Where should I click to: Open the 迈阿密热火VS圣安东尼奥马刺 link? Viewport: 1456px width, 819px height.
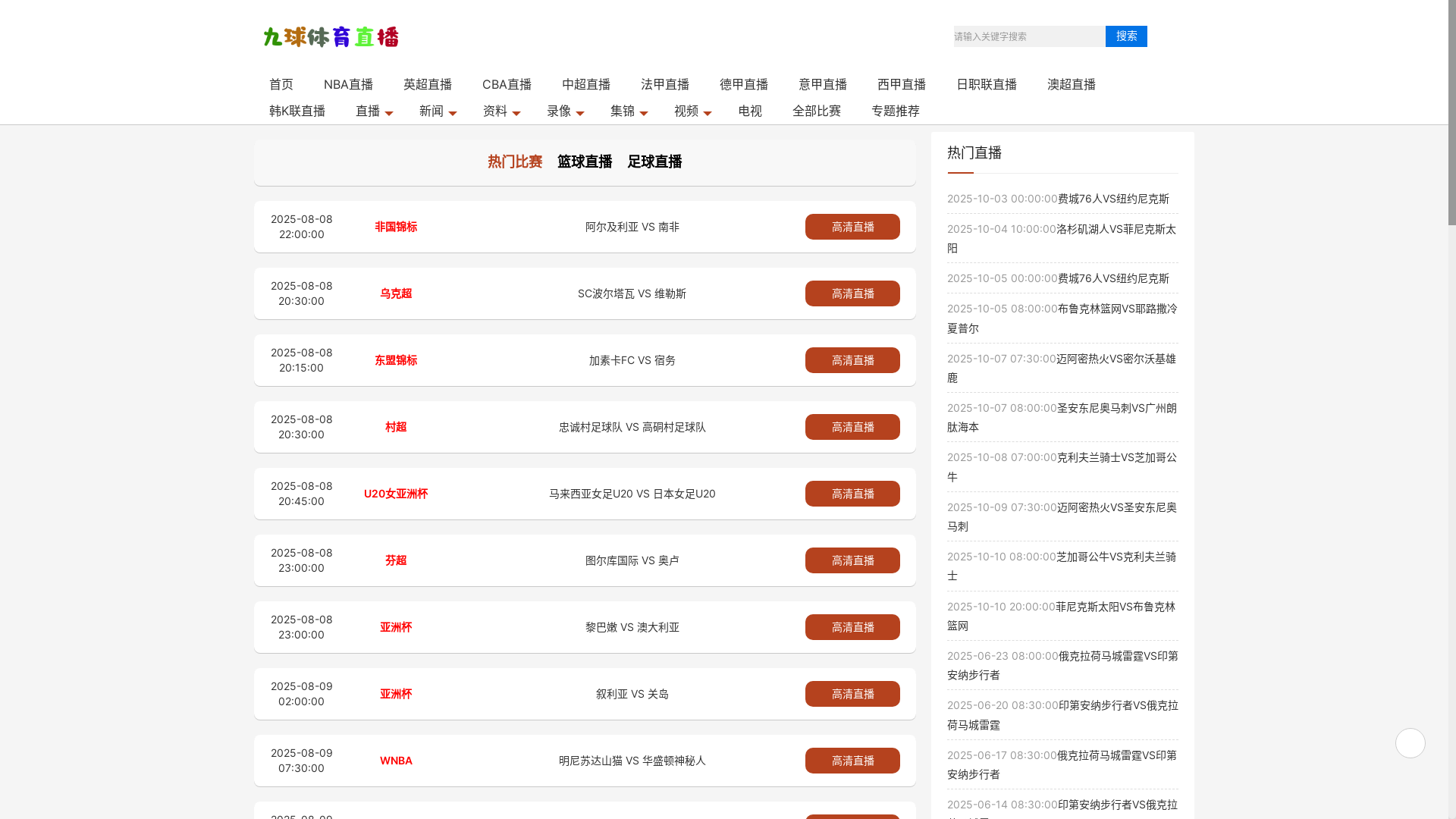coord(1062,516)
